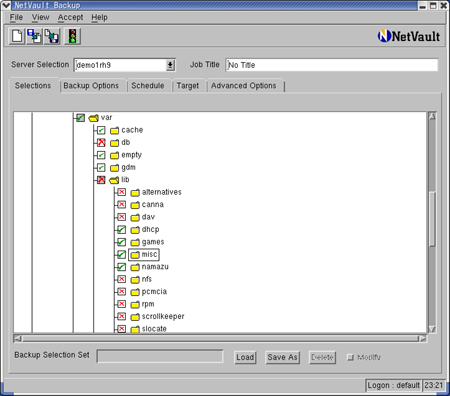Click the folder icon next to var
This screenshot has width=450, height=396.
coord(94,118)
